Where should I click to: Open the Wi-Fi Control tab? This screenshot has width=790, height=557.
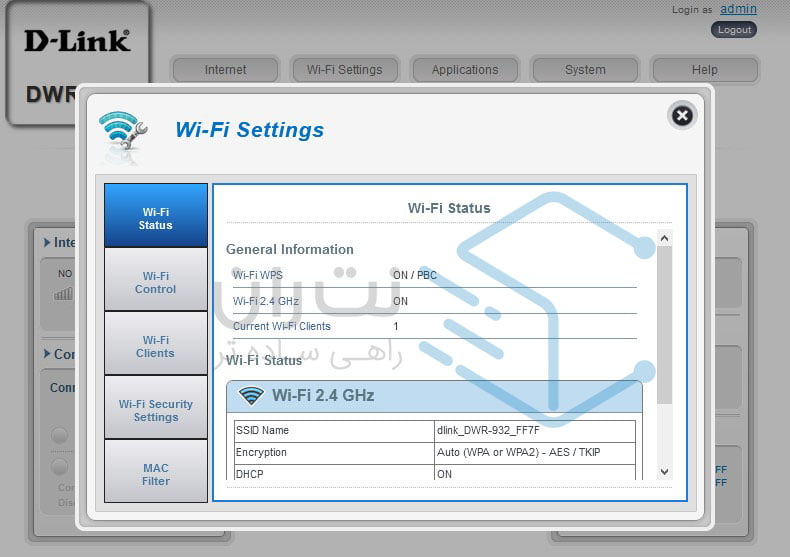(x=156, y=282)
